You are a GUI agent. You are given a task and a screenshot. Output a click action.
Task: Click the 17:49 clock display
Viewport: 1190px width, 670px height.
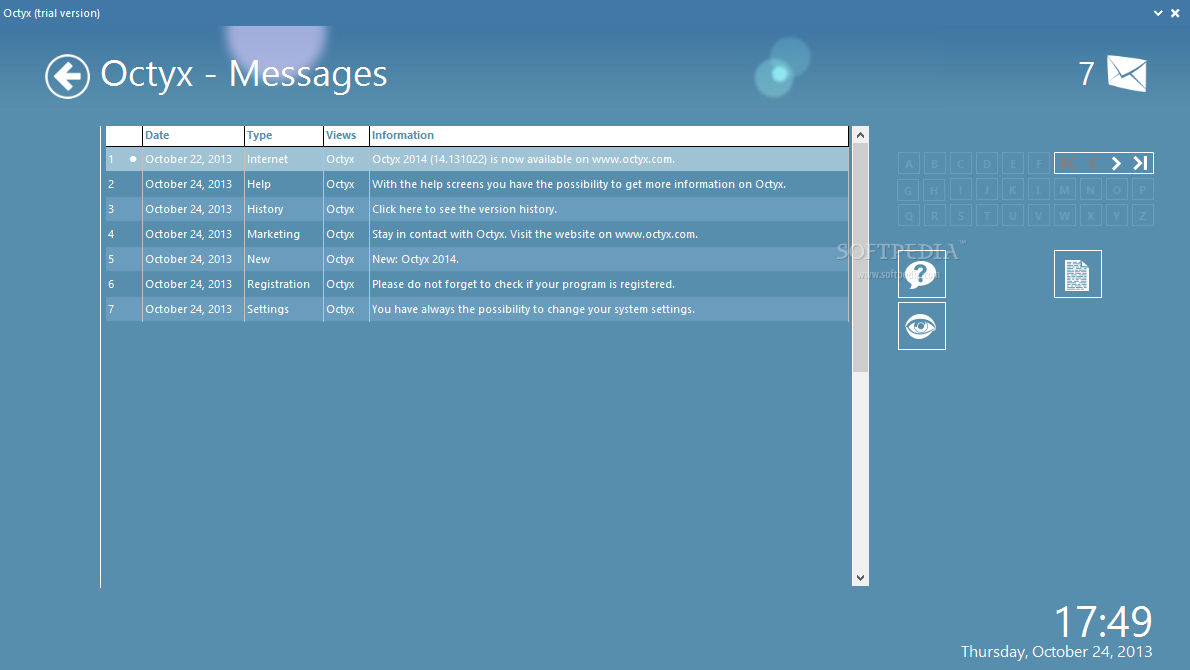click(1103, 622)
